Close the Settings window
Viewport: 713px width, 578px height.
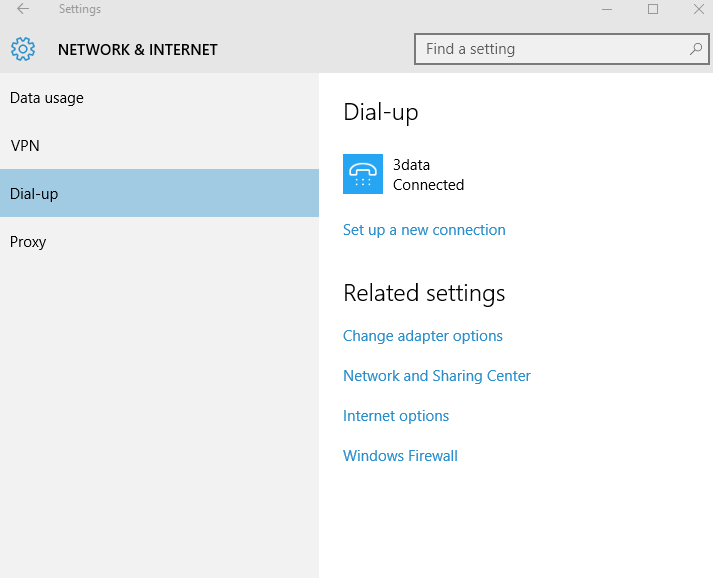tap(699, 9)
